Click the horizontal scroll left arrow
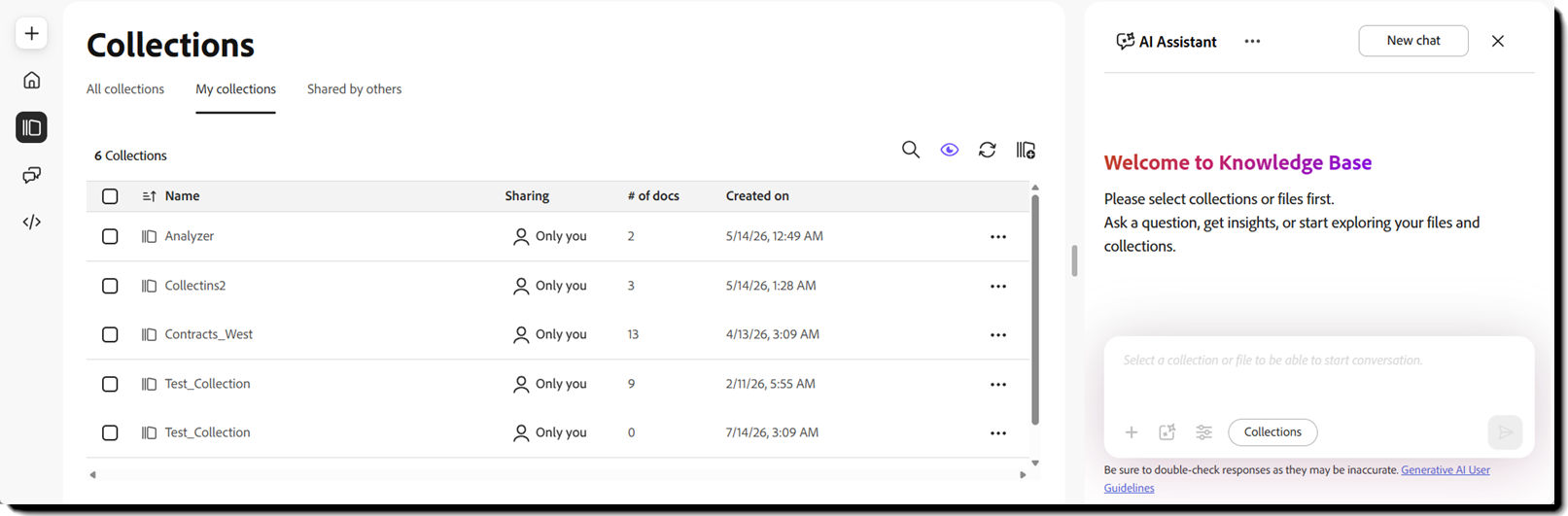Image resolution: width=1568 pixels, height=516 pixels. click(x=92, y=475)
